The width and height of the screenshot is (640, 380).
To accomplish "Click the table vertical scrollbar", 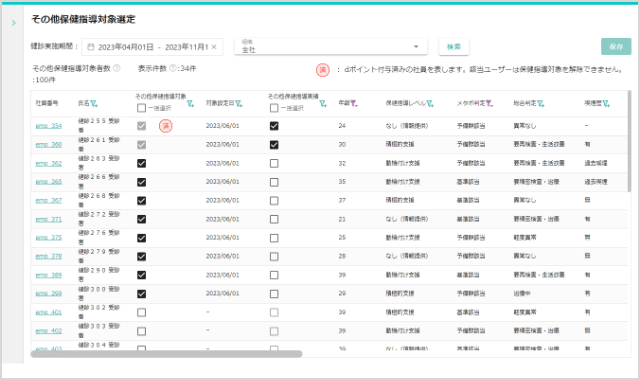I will (629, 141).
